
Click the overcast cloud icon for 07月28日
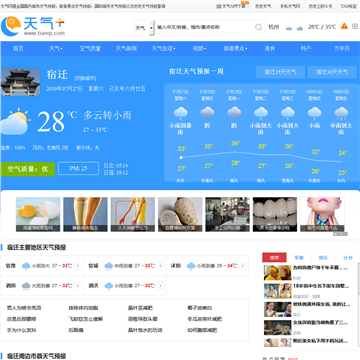point(207,112)
